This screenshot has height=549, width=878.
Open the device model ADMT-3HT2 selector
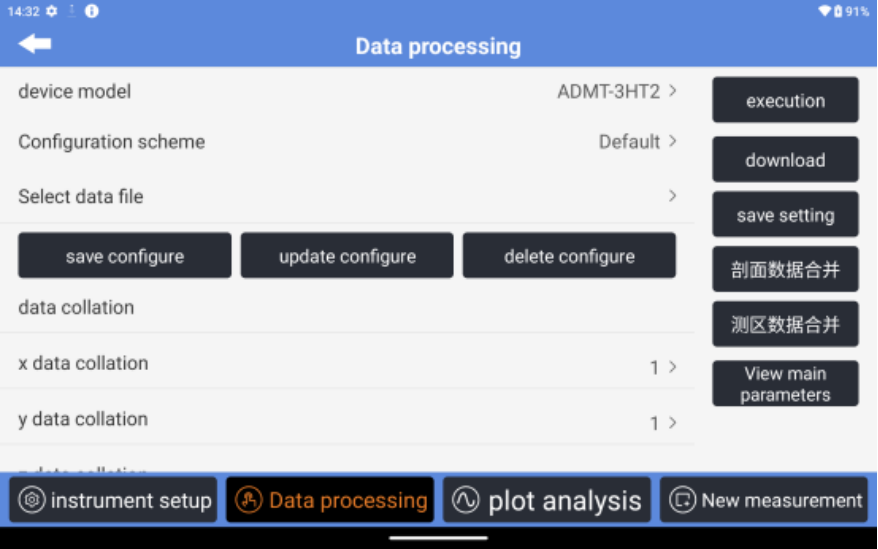click(x=616, y=91)
